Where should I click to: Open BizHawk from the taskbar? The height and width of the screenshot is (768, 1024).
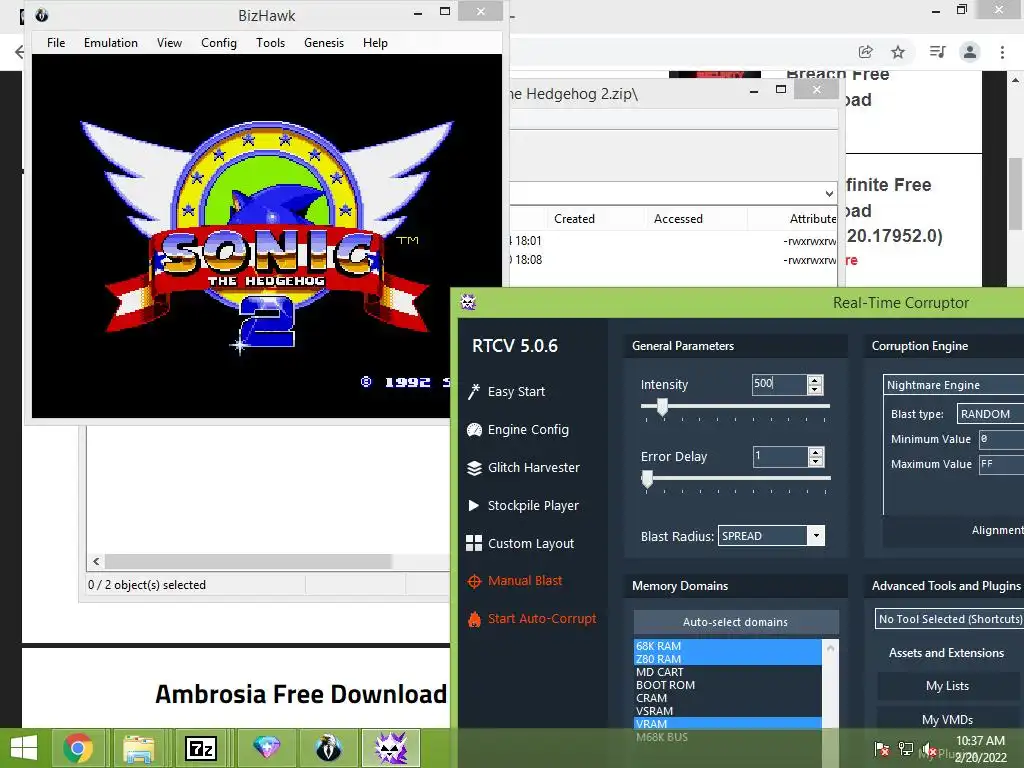(x=328, y=748)
